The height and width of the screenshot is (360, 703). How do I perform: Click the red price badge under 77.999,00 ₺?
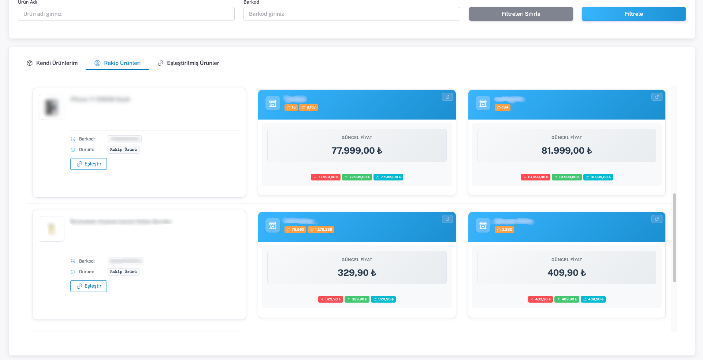325,177
